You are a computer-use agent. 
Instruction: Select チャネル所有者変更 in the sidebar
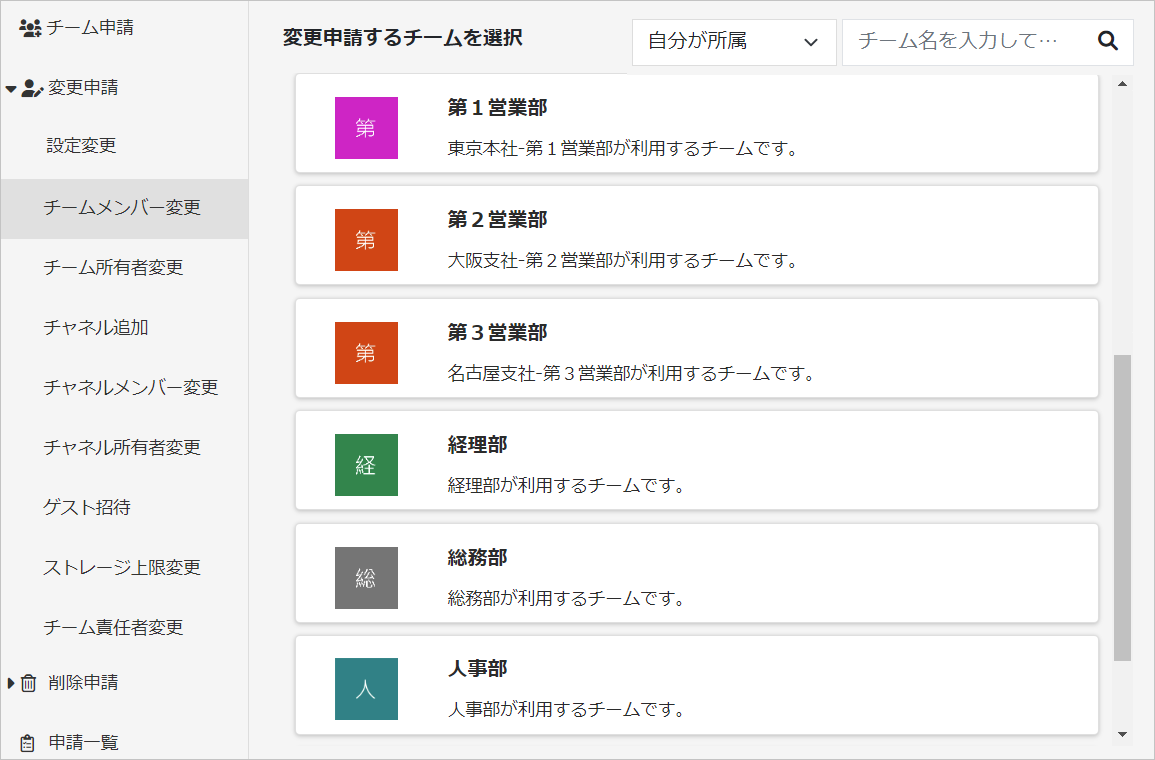[122, 448]
